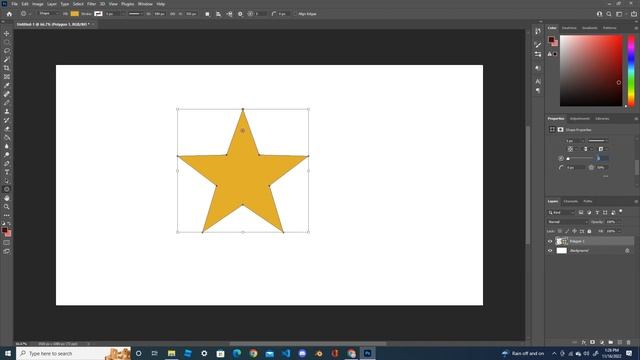The width and height of the screenshot is (640, 360).
Task: Open the polygon tool preset picker
Action: [25, 14]
